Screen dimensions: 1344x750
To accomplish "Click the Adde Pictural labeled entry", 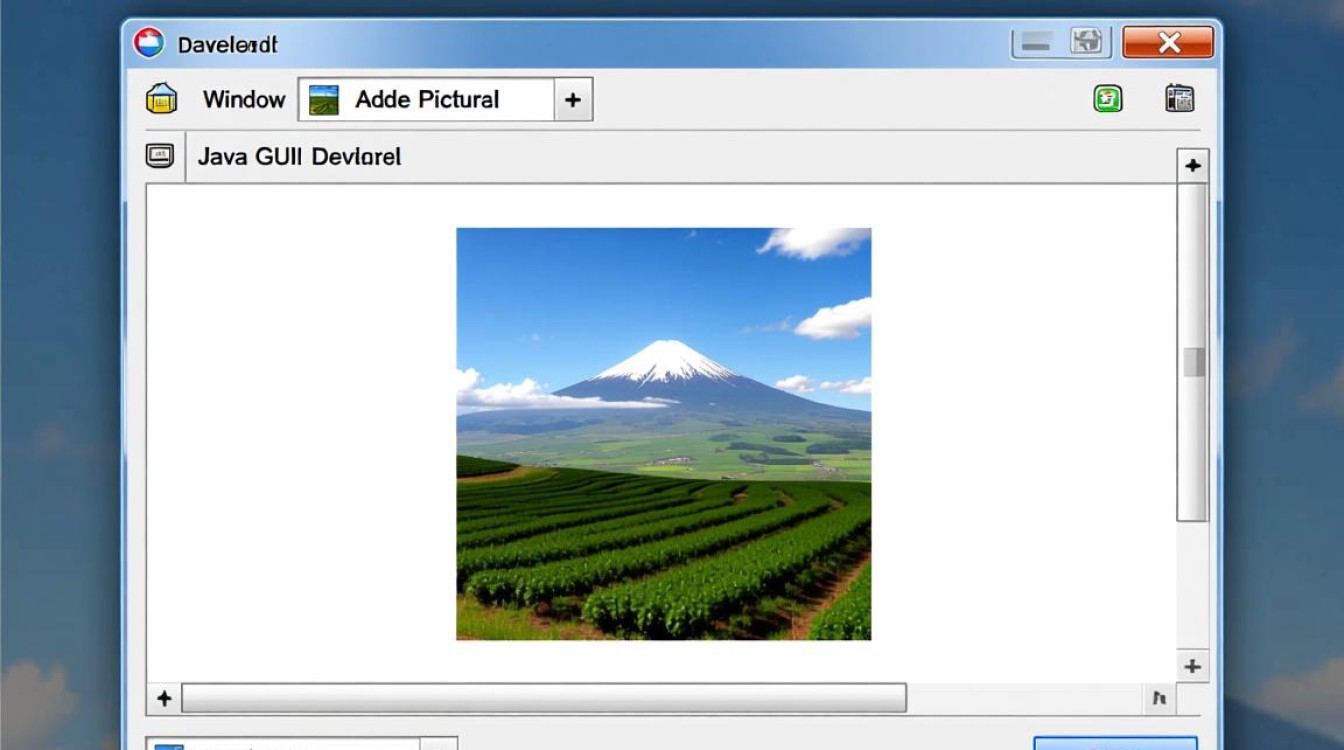I will tap(427, 99).
